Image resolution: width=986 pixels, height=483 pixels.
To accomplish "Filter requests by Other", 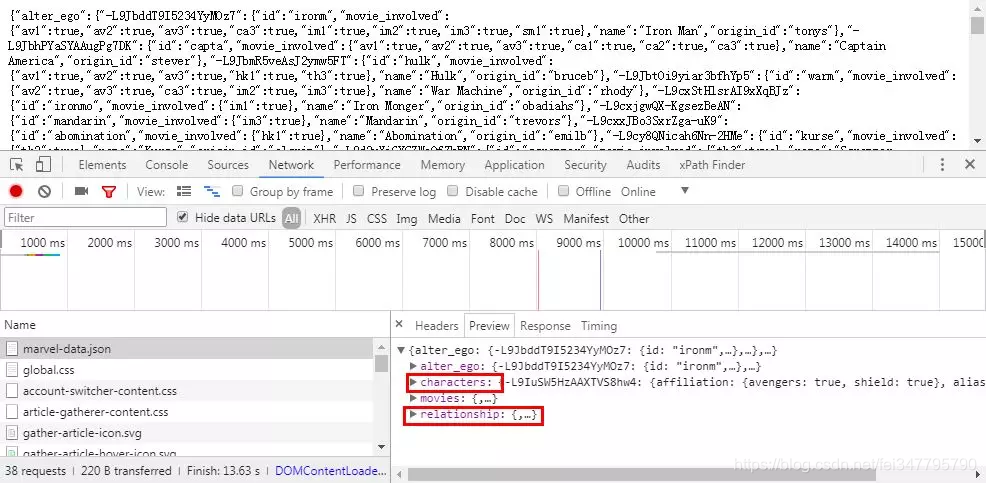I will (633, 218).
